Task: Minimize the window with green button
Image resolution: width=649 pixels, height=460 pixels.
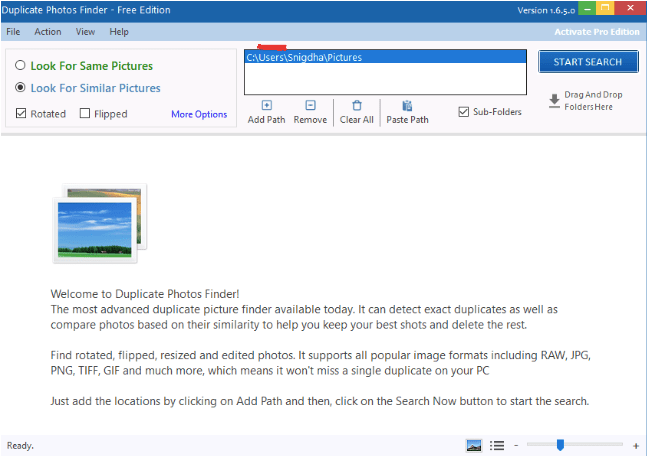Action: 587,8
